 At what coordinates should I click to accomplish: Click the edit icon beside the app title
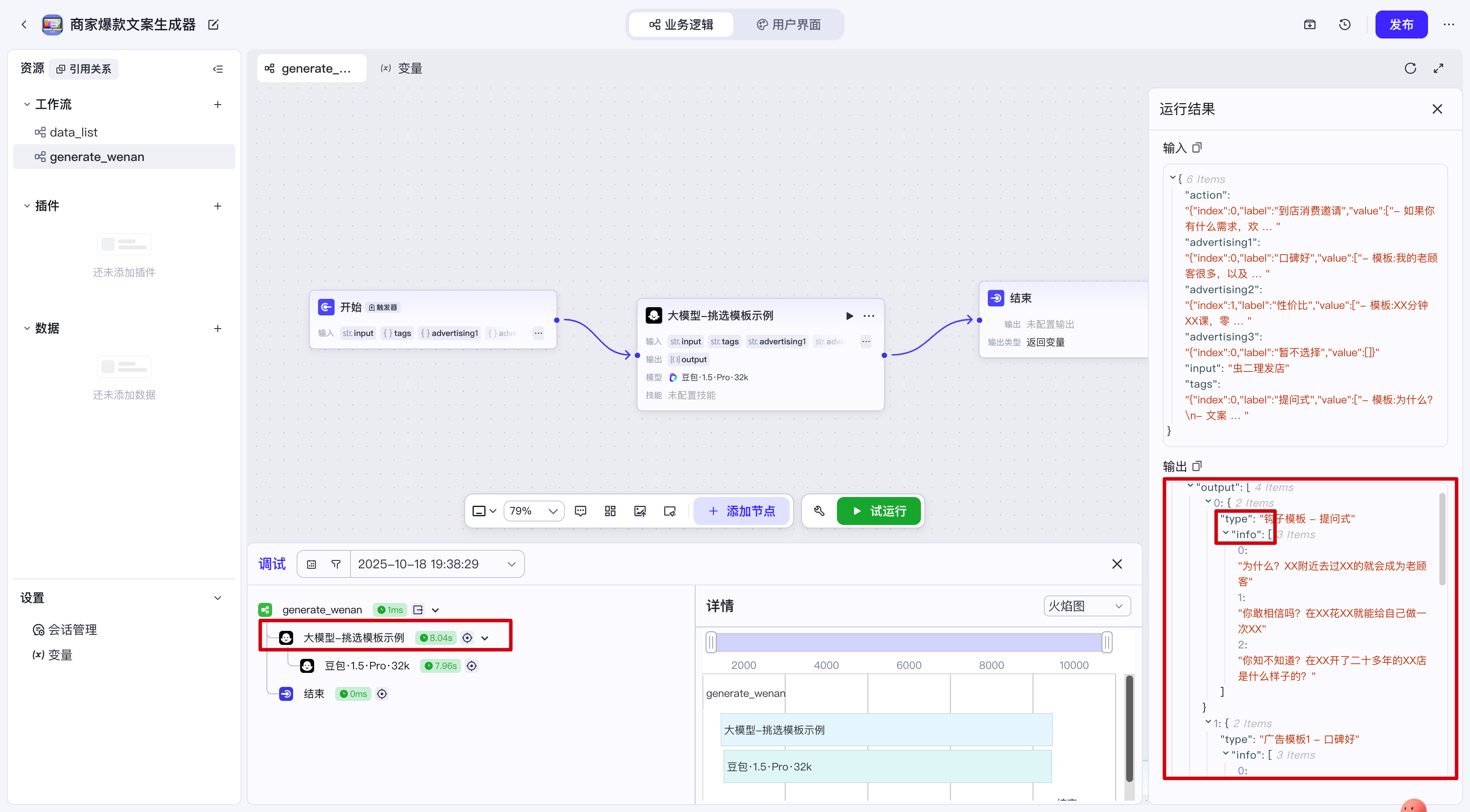point(213,24)
